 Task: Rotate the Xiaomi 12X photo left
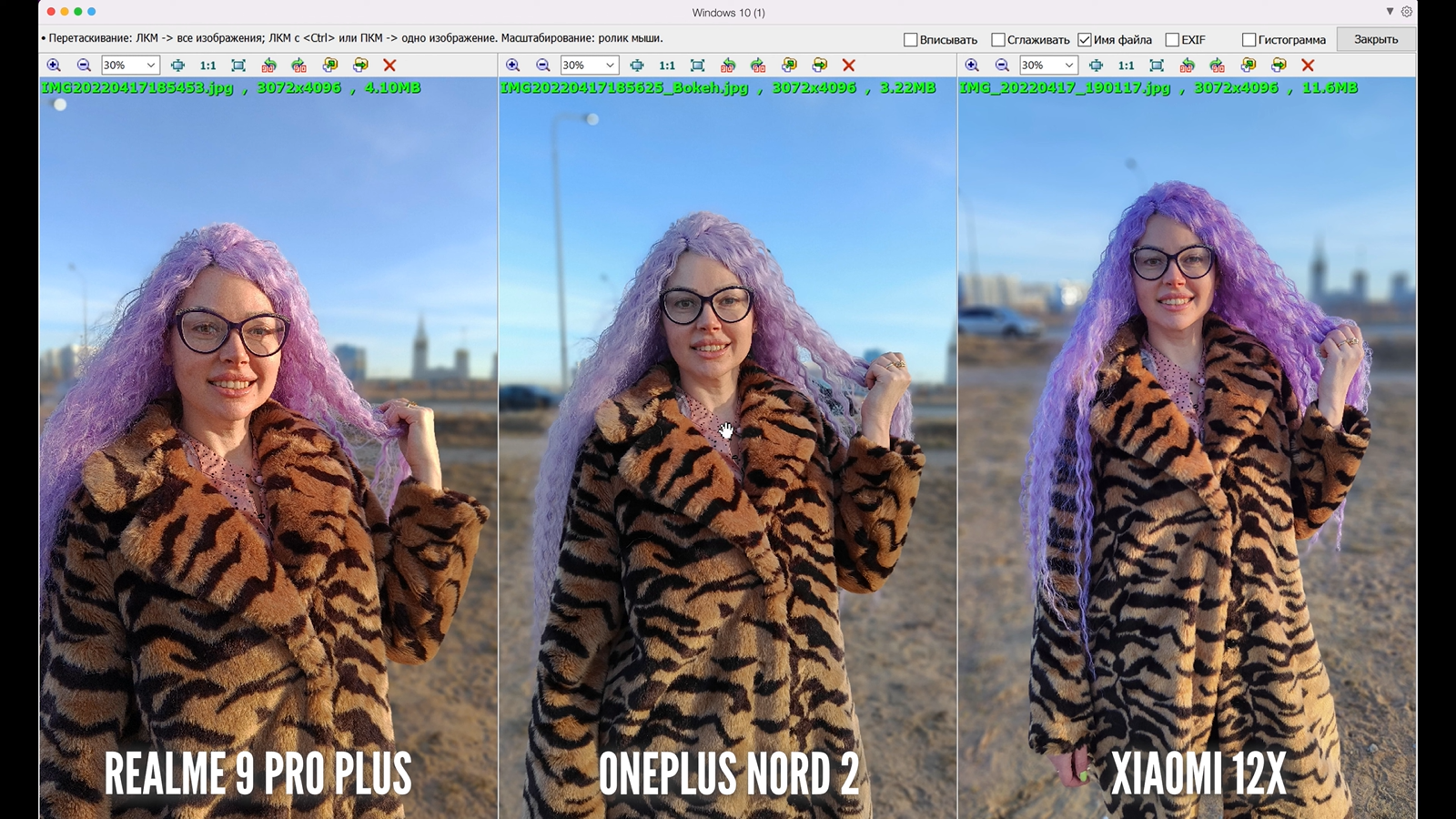(x=1187, y=66)
